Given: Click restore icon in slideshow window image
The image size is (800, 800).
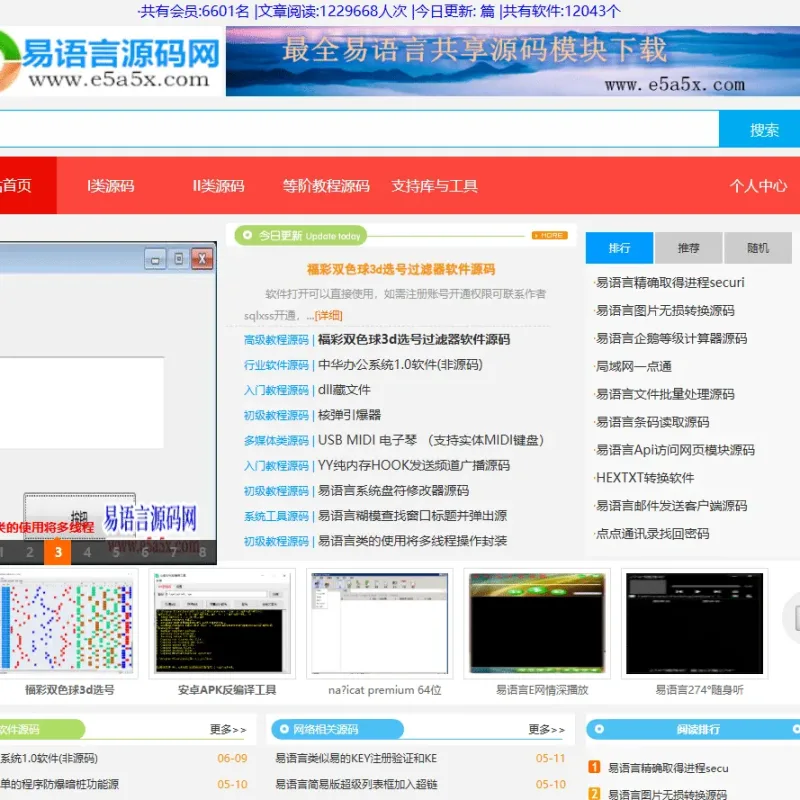Looking at the screenshot, I should coord(179,259).
